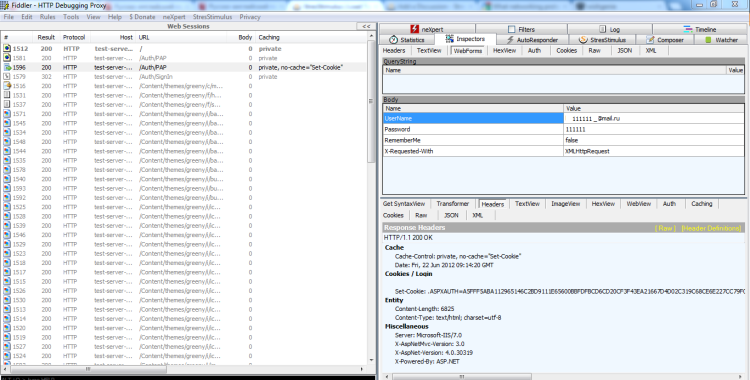Click the icon of session 1581

coord(7,58)
